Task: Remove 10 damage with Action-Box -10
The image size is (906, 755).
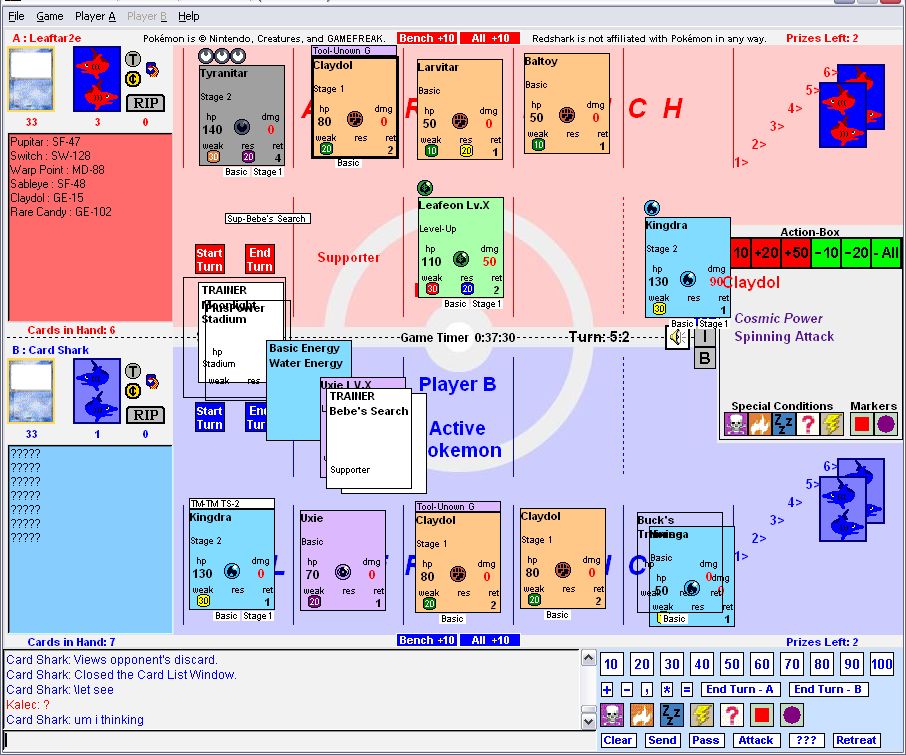Action: [827, 252]
